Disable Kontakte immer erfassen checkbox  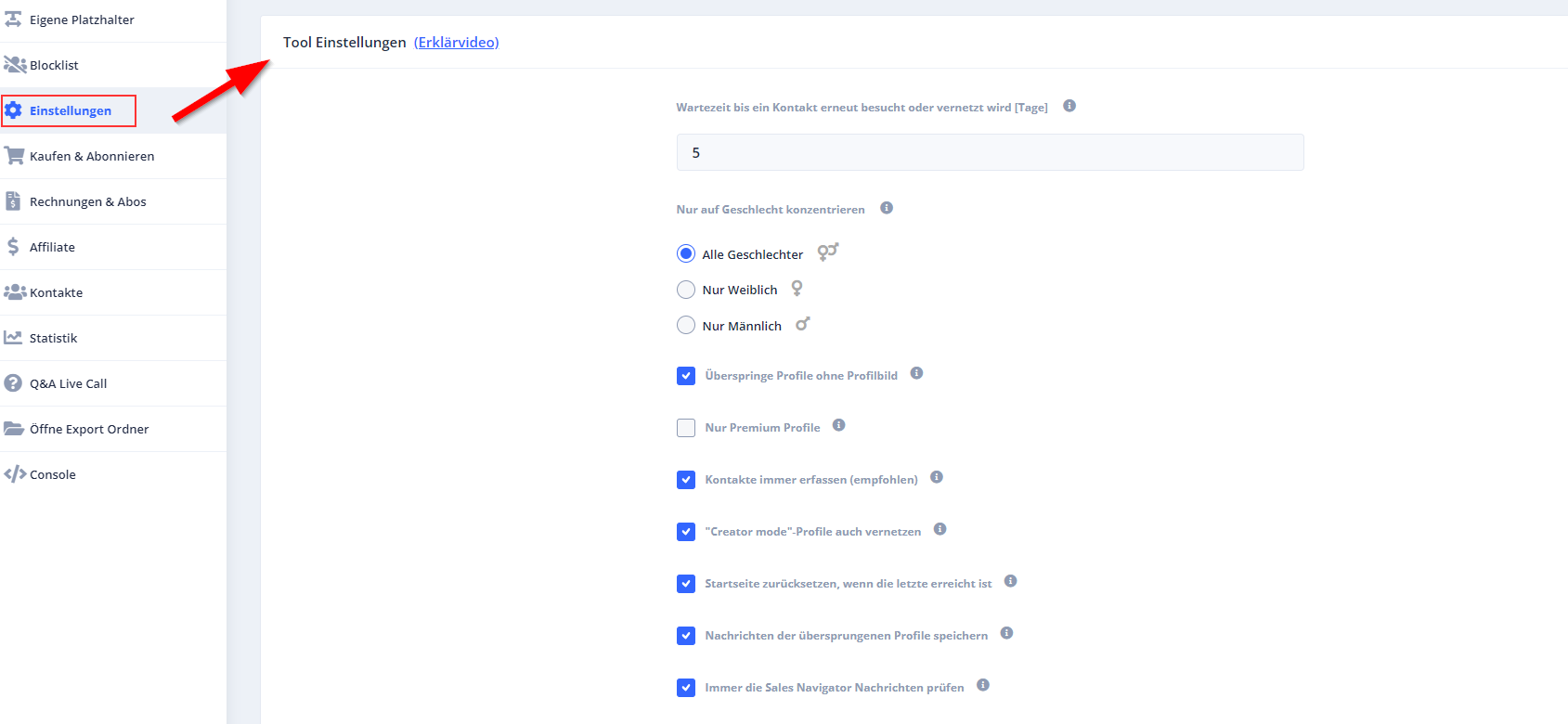686,480
